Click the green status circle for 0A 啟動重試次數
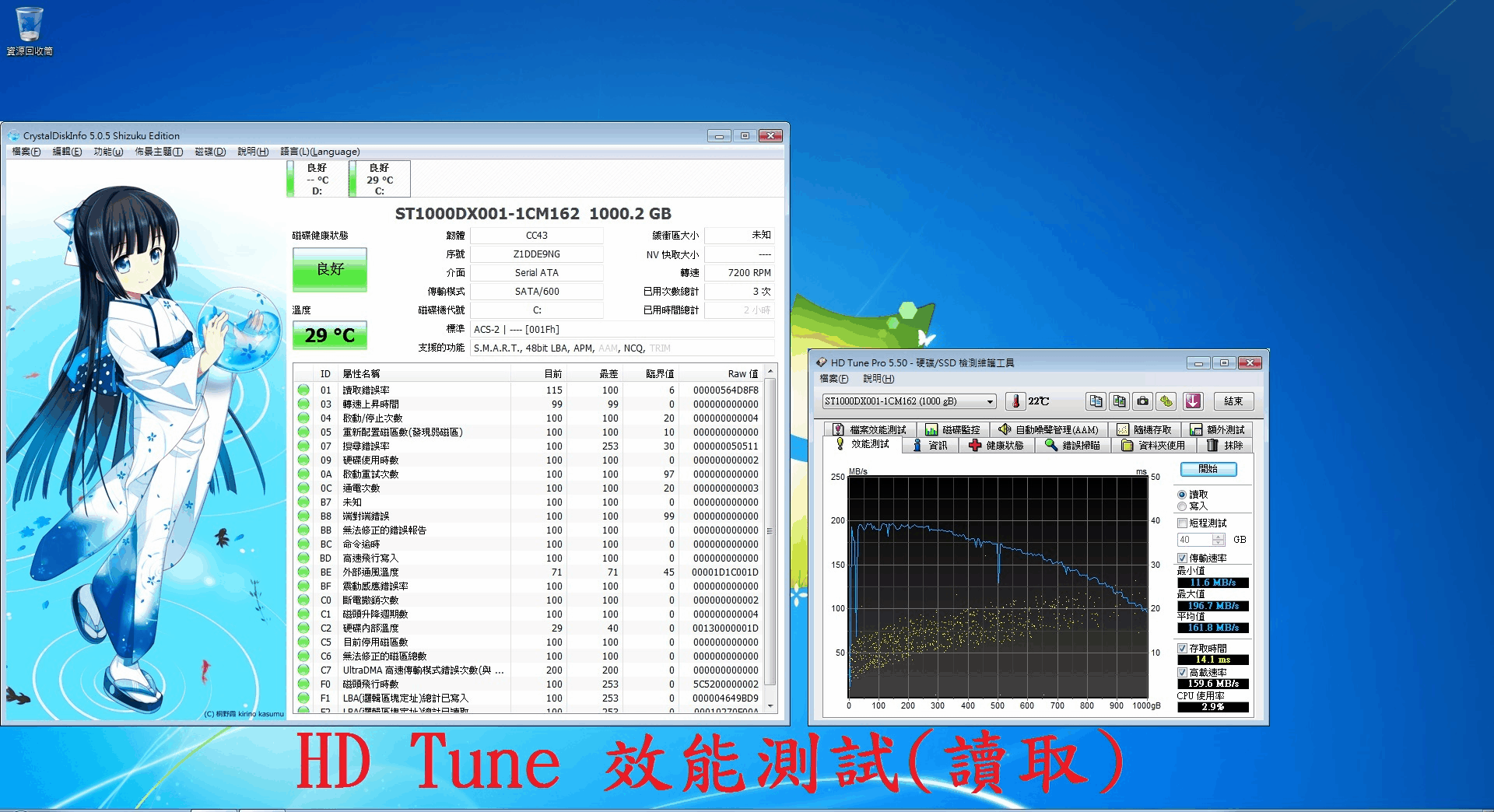 pyautogui.click(x=303, y=474)
